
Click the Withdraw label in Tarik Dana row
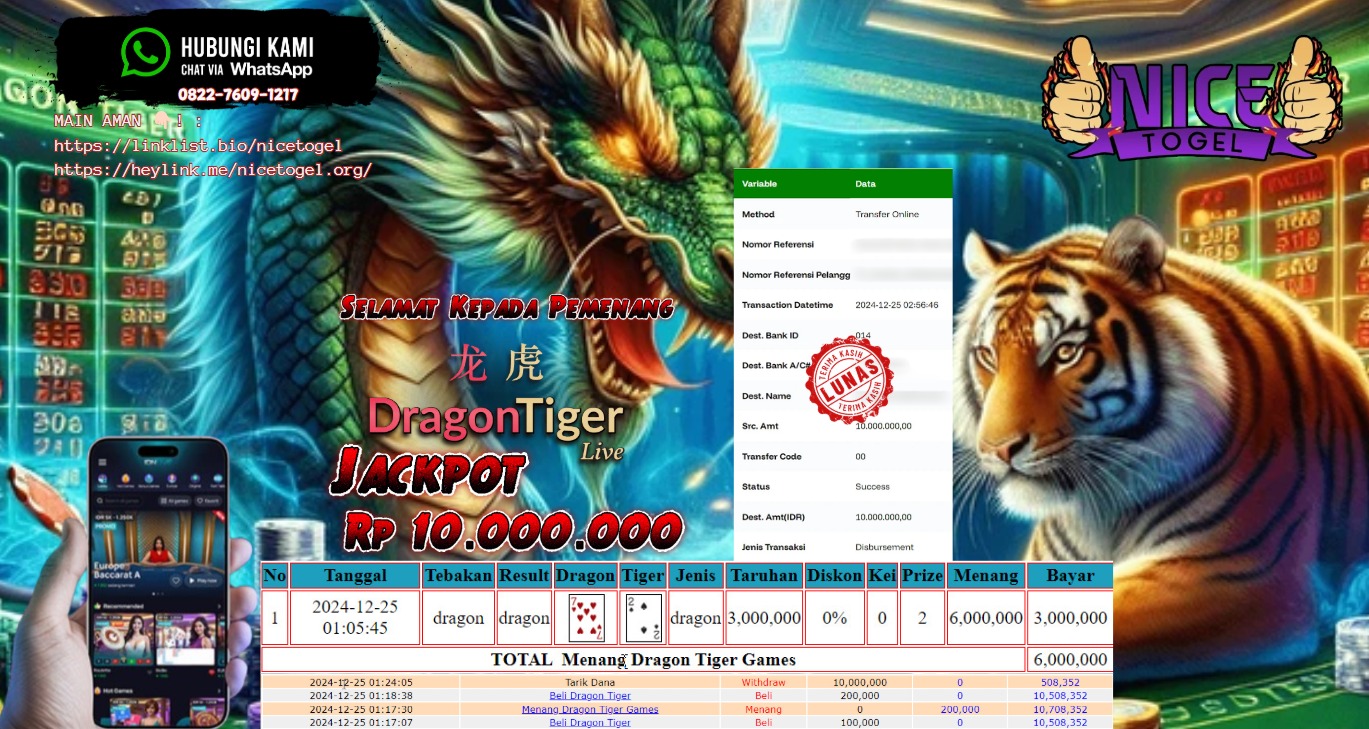tap(763, 683)
